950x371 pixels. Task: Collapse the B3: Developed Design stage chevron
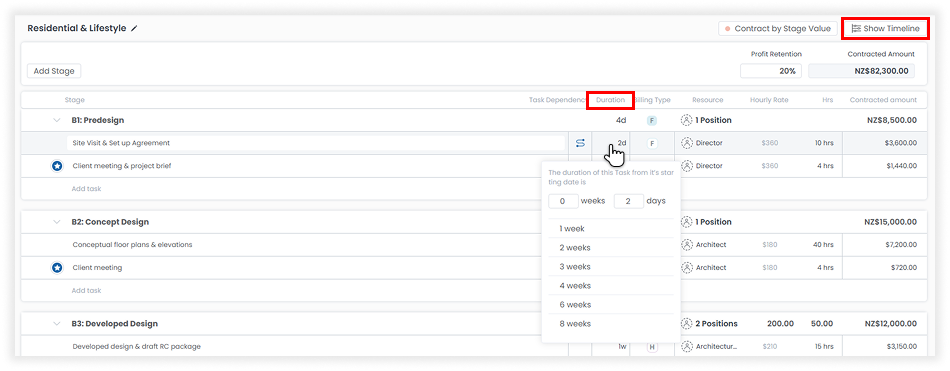point(56,324)
